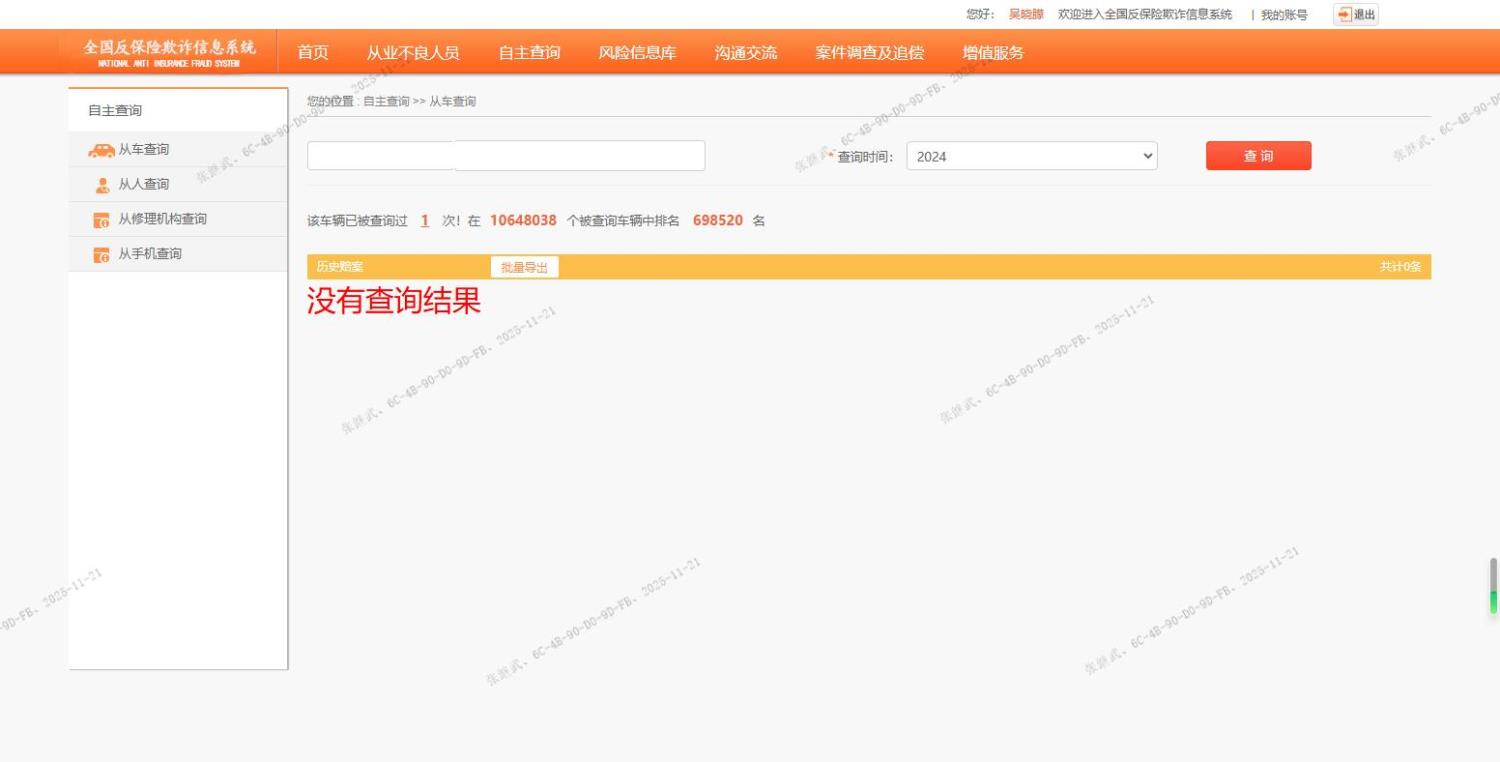Open 案件调查及追偿 in the navigation bar
Viewport: 1500px width, 762px height.
[869, 53]
